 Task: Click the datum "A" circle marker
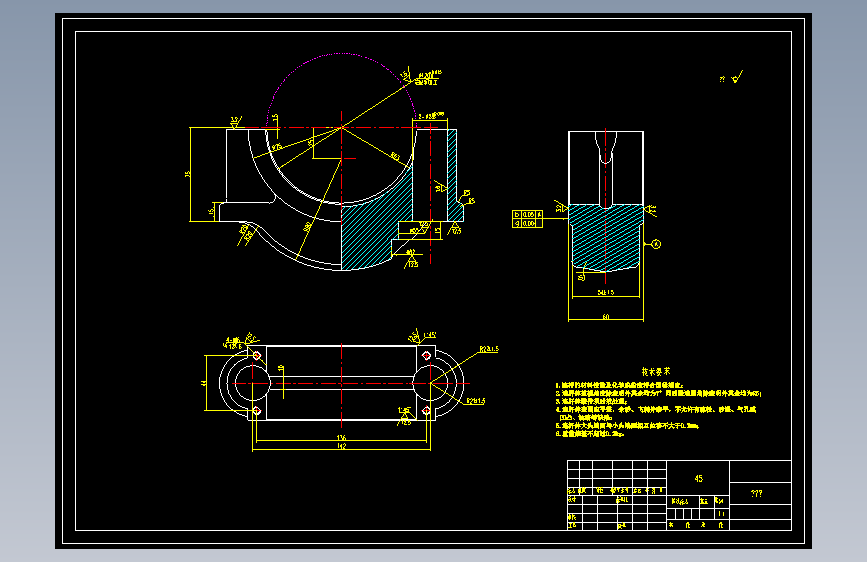(x=656, y=244)
